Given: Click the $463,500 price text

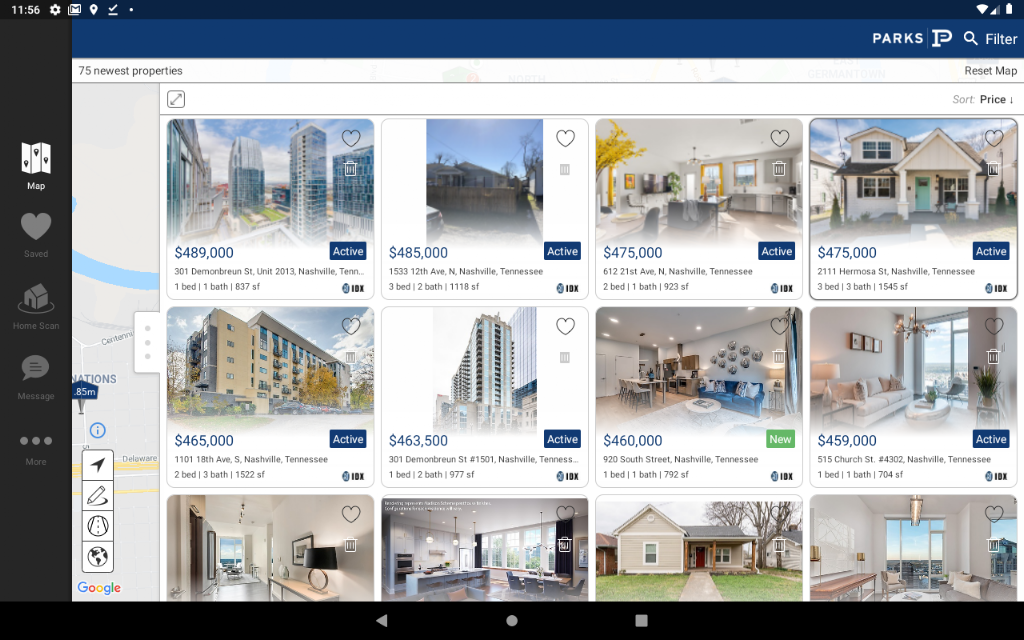Looking at the screenshot, I should coord(418,441).
